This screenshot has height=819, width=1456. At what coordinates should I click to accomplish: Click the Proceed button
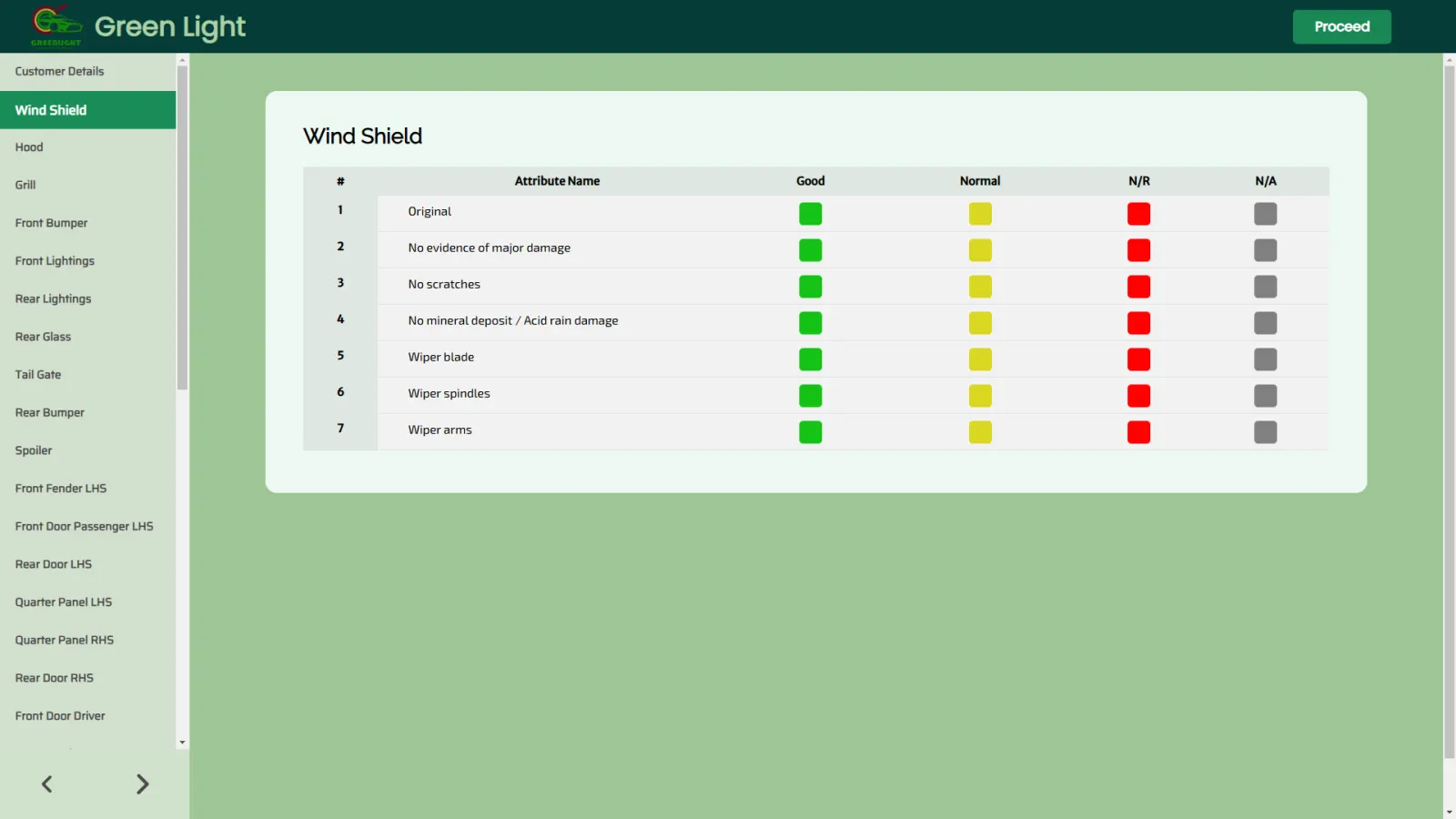1341,26
